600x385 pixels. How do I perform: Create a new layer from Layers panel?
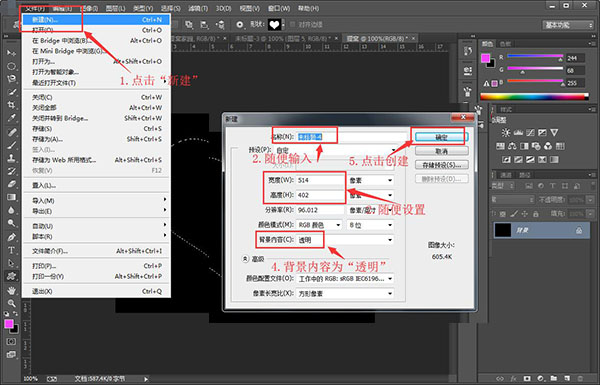click(567, 378)
